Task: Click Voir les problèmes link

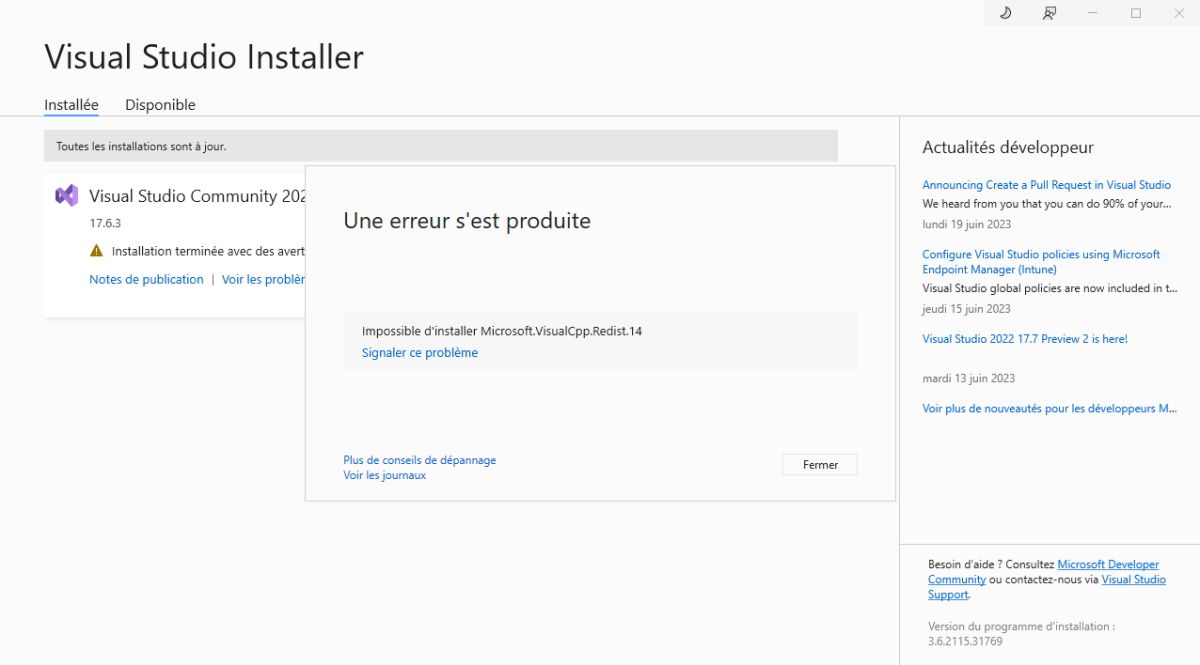Action: pyautogui.click(x=263, y=279)
